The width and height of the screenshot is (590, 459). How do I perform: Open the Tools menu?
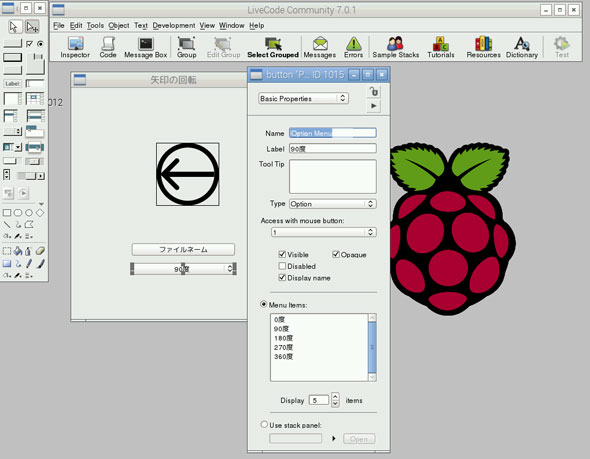point(95,26)
